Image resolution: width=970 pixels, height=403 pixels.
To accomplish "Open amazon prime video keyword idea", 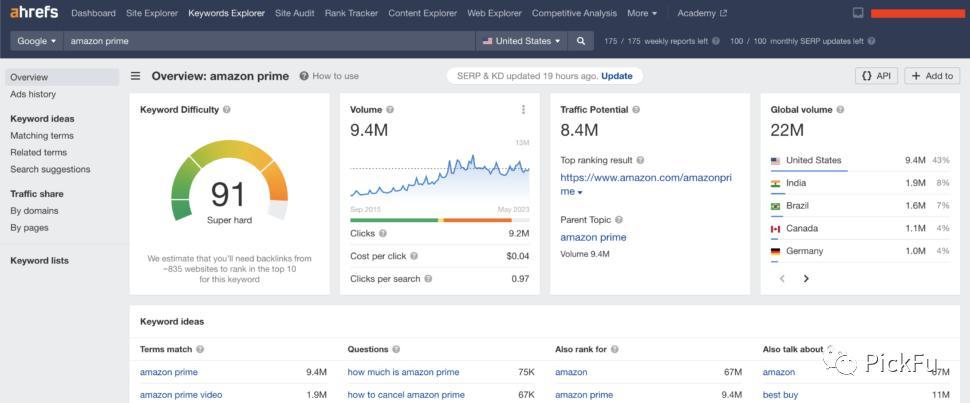I will (x=181, y=395).
